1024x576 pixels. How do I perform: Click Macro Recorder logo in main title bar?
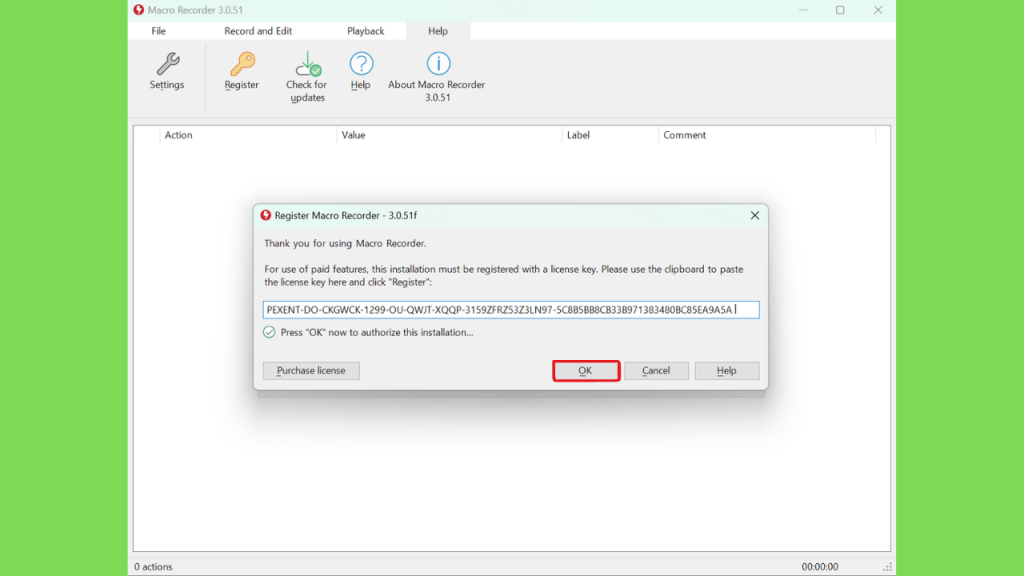coord(138,10)
